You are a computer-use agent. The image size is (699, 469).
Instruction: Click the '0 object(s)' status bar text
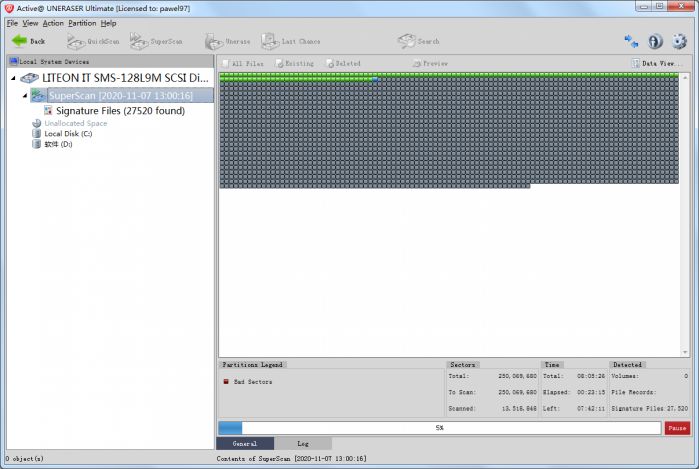pyautogui.click(x=25, y=458)
